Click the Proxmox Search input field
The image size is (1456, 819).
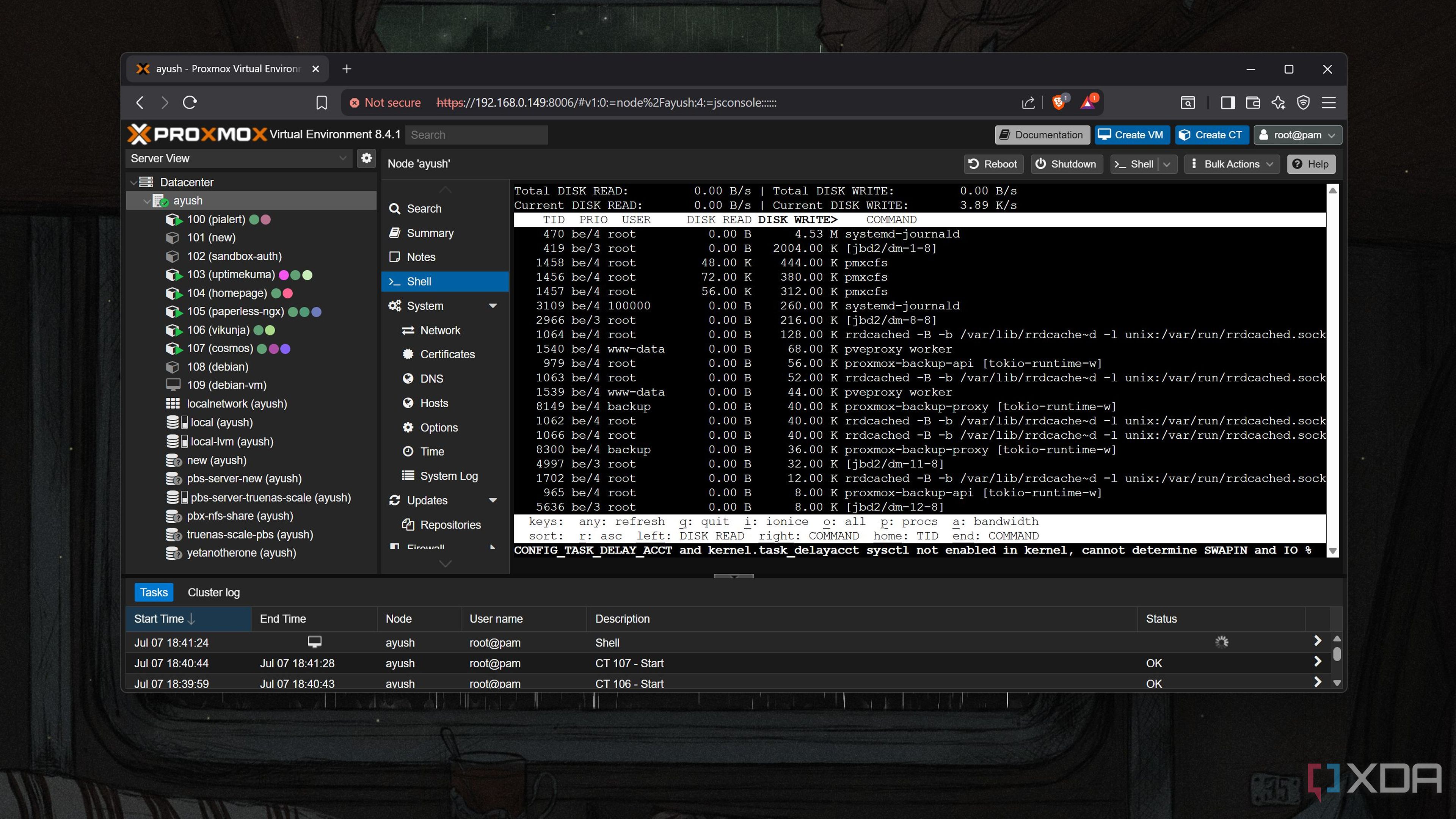point(477,135)
